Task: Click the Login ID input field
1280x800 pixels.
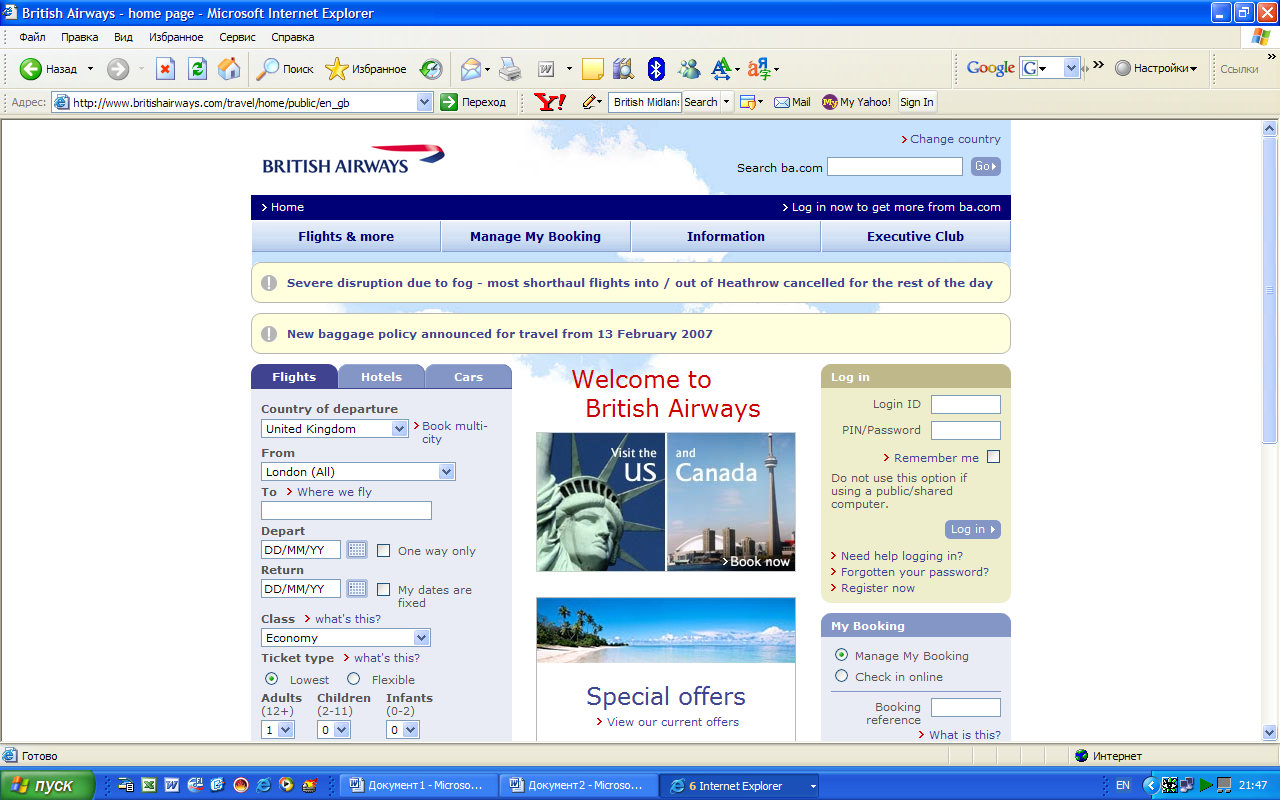Action: (x=965, y=404)
